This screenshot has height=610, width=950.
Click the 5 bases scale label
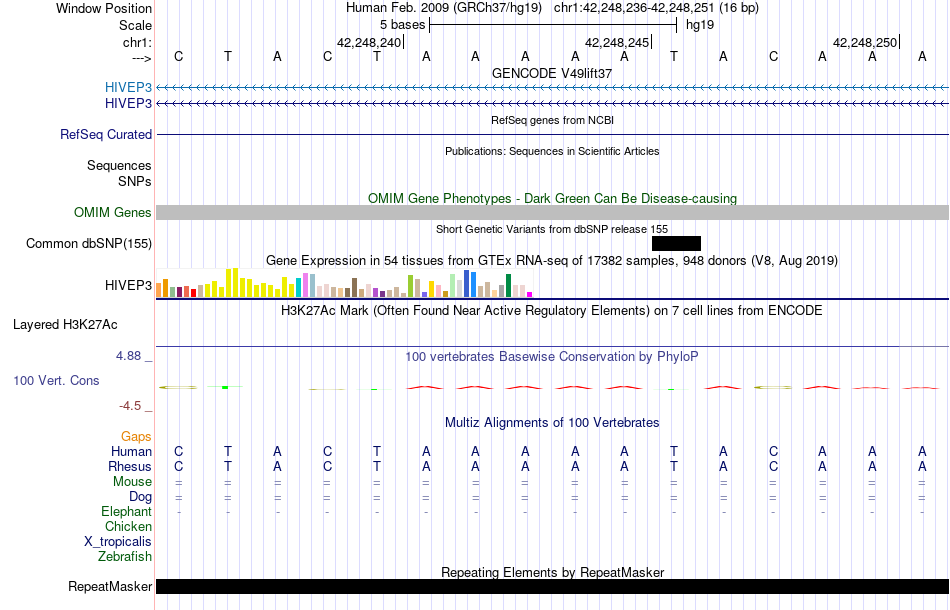coord(403,25)
